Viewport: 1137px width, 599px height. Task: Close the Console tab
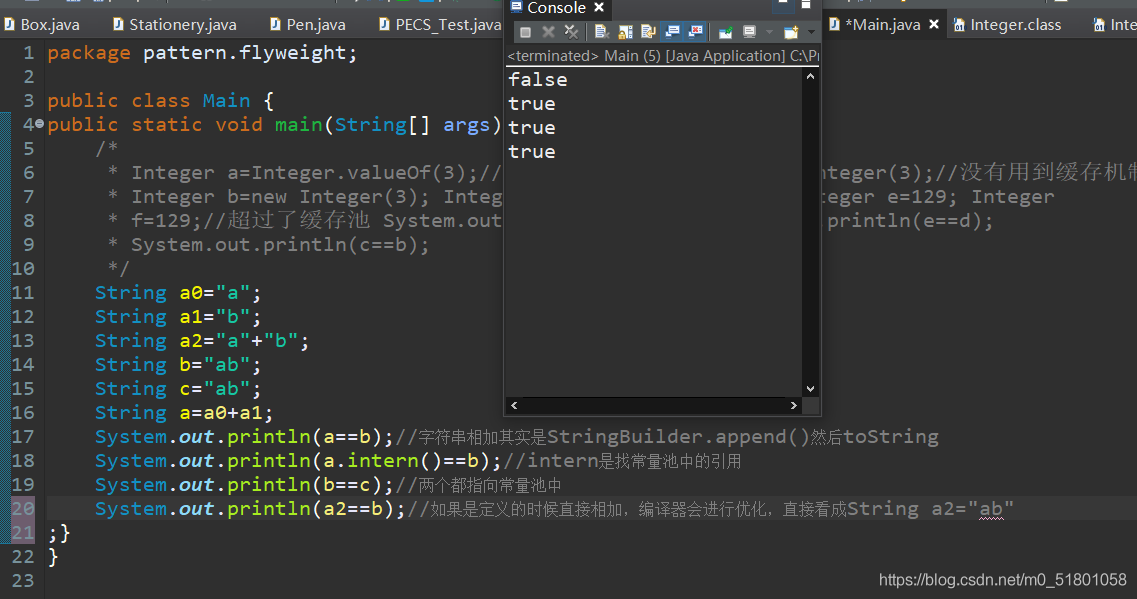599,7
